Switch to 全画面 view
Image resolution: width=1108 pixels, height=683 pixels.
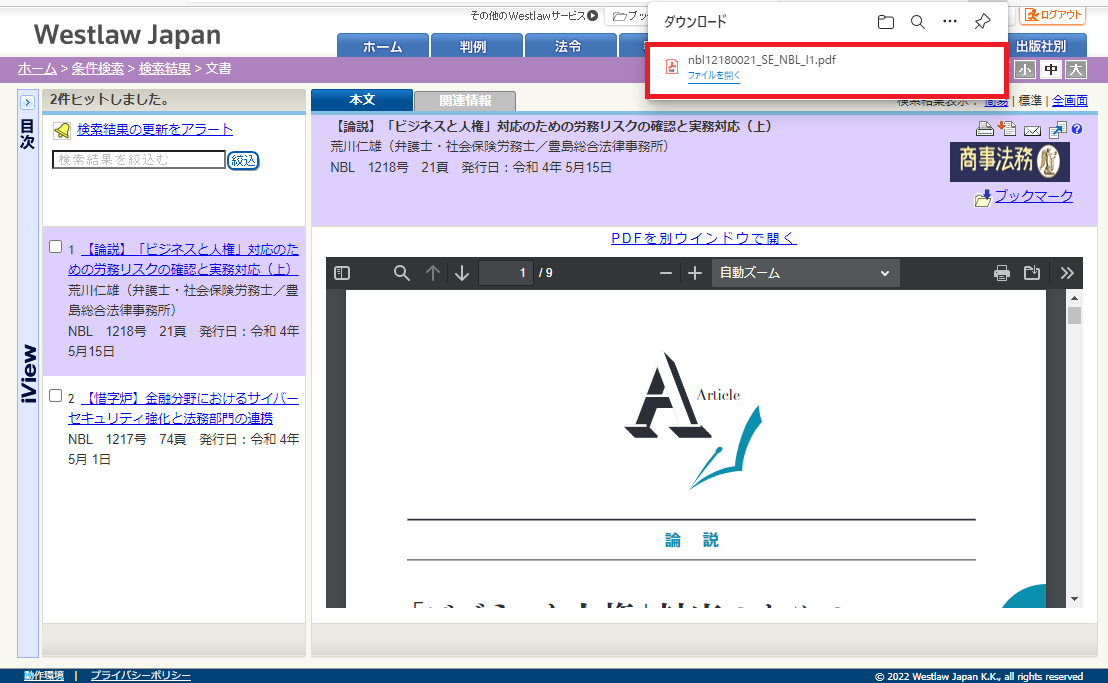tap(1070, 101)
